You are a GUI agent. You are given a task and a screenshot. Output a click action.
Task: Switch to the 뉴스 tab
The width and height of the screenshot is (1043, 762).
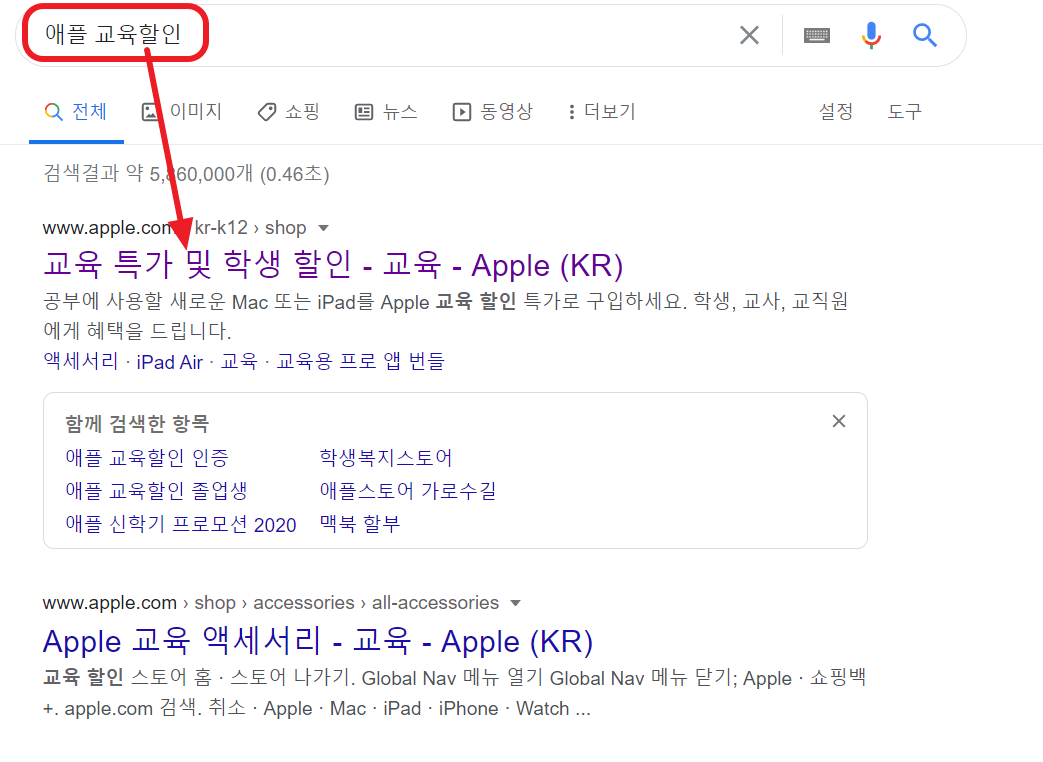[x=386, y=112]
